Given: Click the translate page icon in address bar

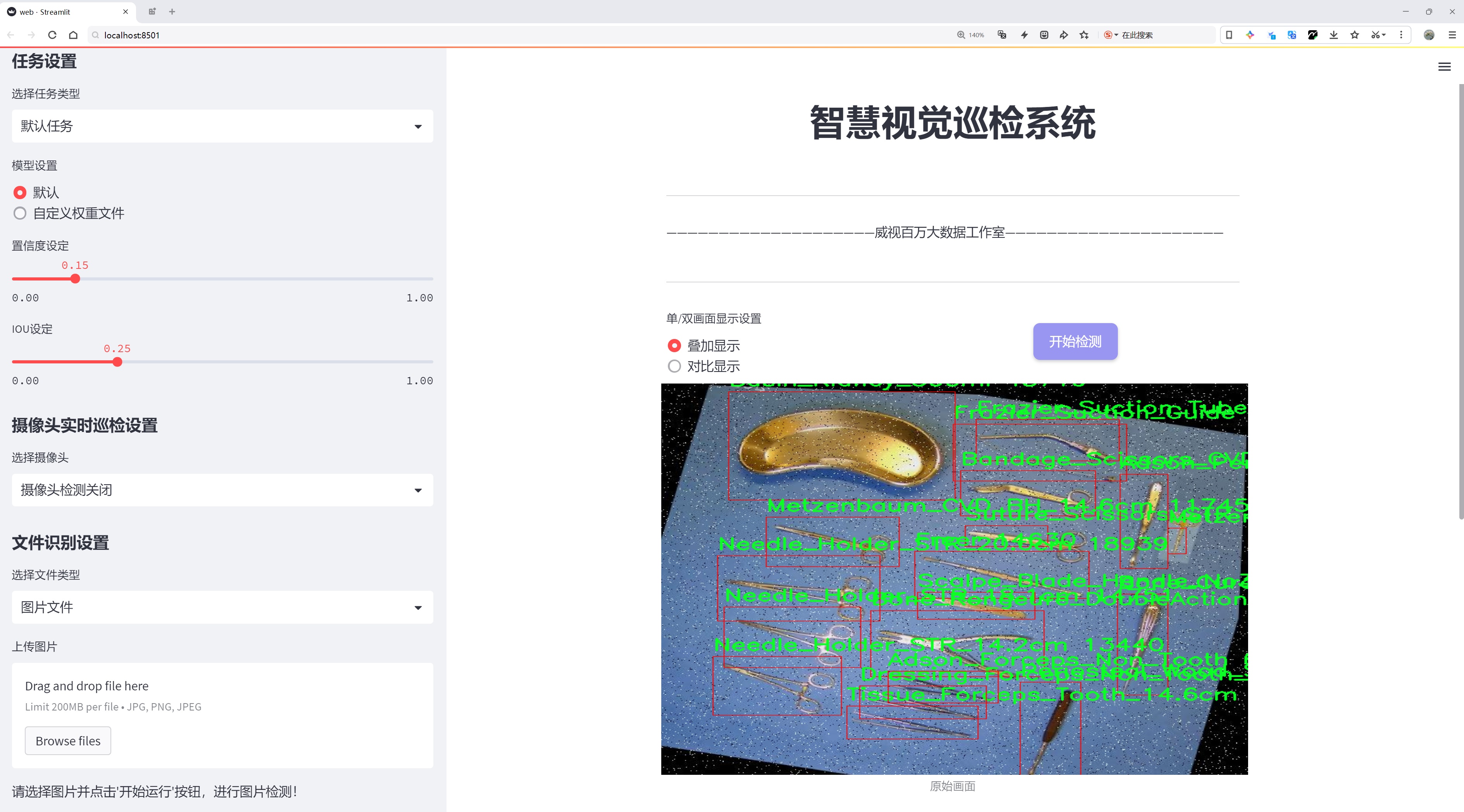Looking at the screenshot, I should click(1002, 35).
